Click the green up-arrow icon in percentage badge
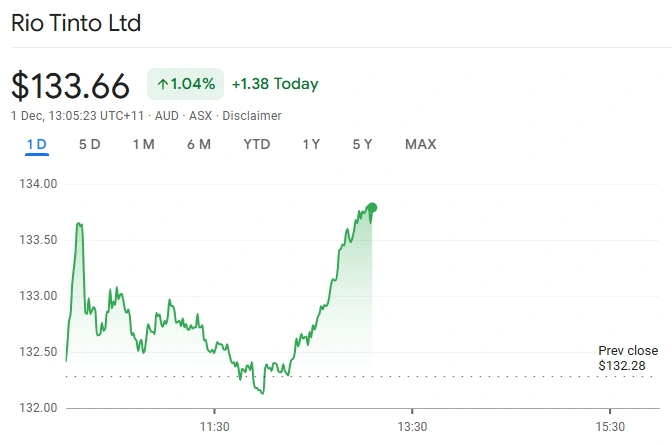672x445 pixels. pos(163,84)
